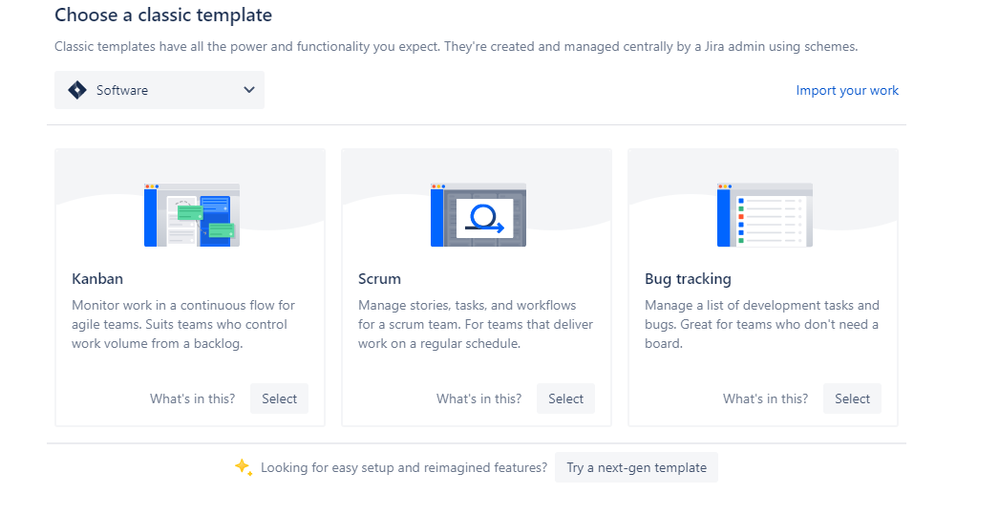Click the Bug tracking description about development tasks
Viewport: 999px width, 520px height.
tap(762, 324)
